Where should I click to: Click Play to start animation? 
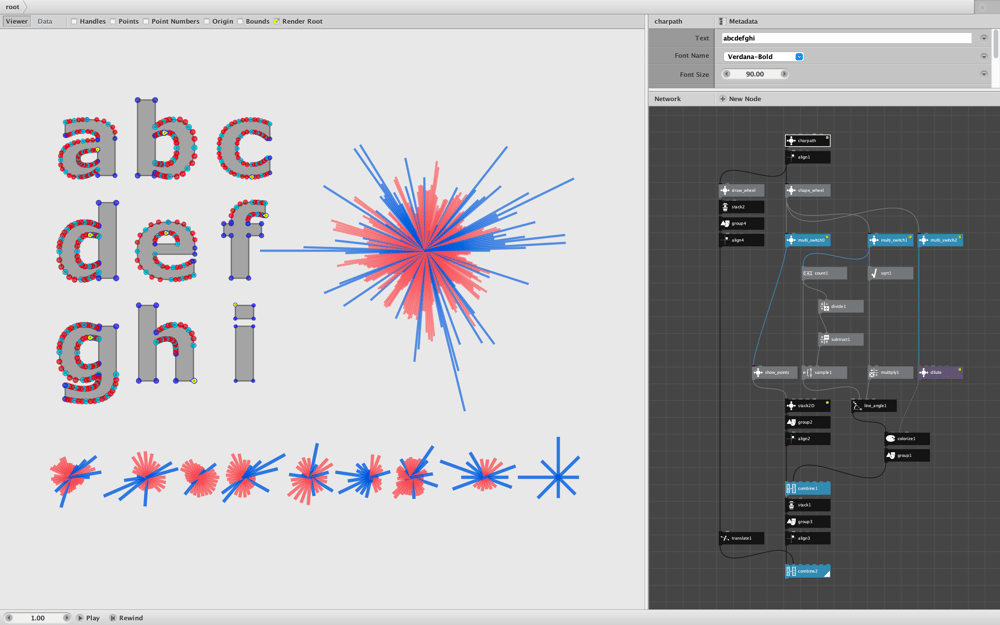pyautogui.click(x=88, y=618)
